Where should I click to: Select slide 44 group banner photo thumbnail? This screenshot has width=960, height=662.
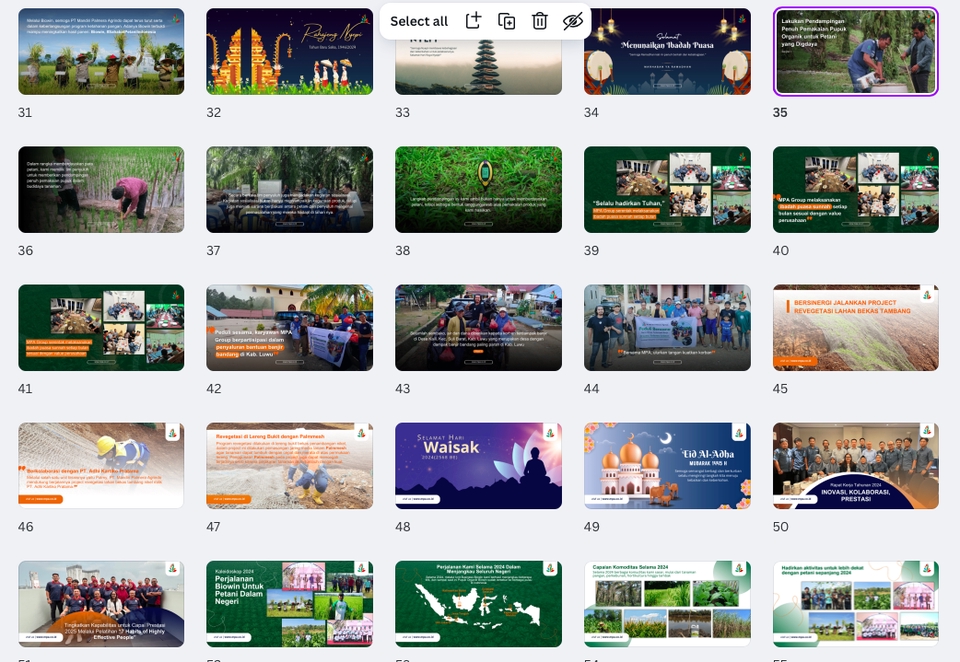pyautogui.click(x=667, y=328)
